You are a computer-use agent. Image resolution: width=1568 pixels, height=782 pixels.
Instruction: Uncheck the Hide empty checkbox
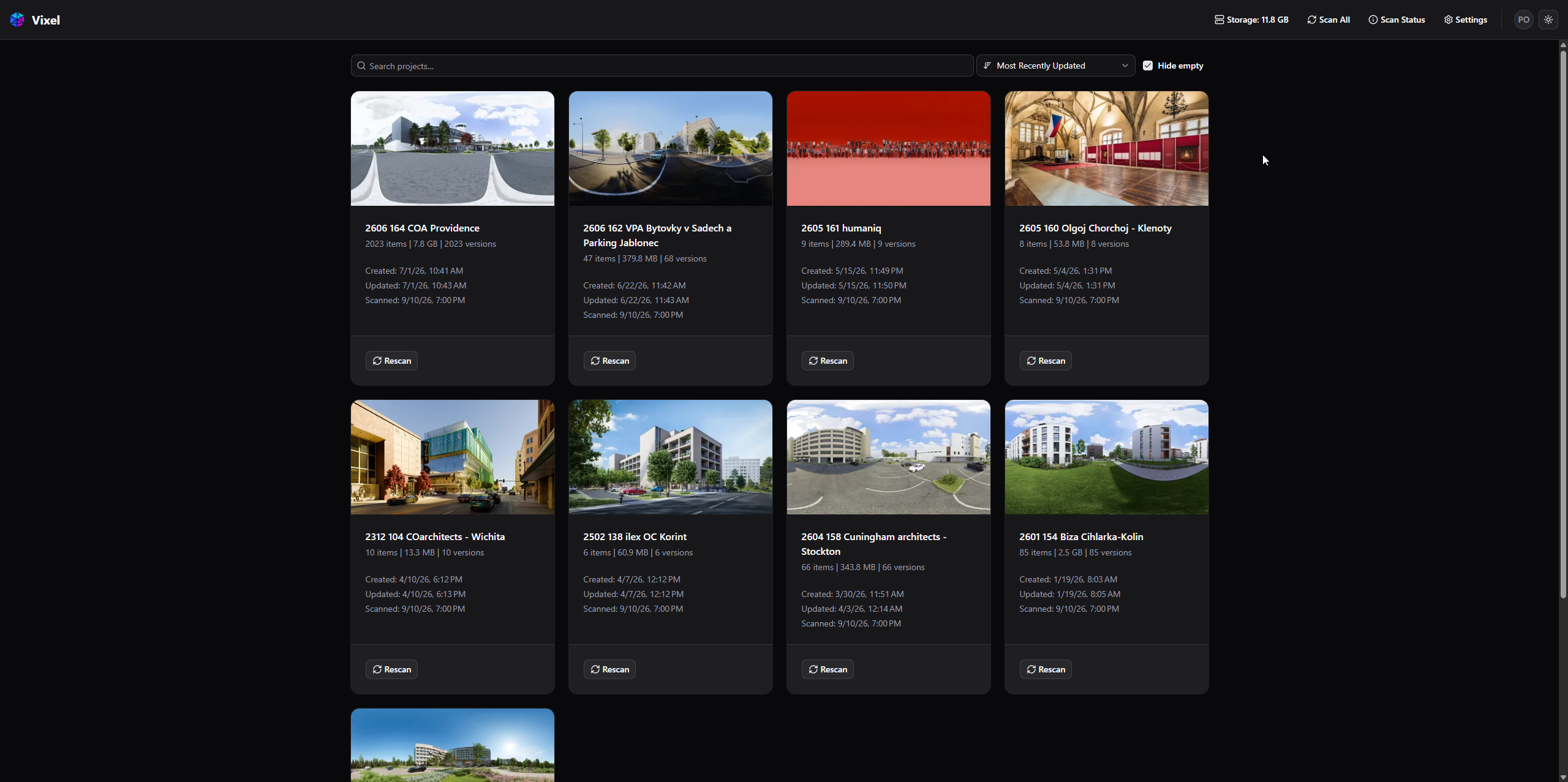pos(1148,66)
